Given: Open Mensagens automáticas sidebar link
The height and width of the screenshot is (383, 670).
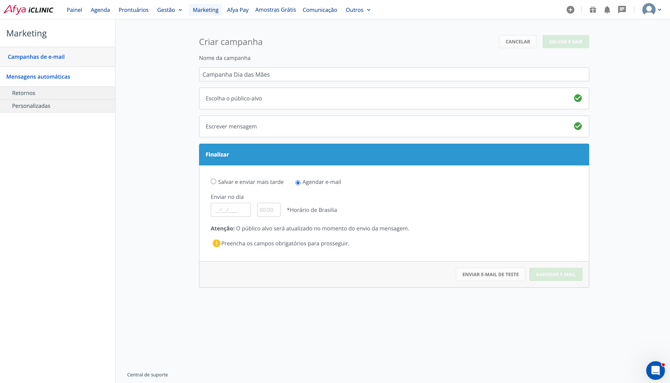Looking at the screenshot, I should [38, 77].
